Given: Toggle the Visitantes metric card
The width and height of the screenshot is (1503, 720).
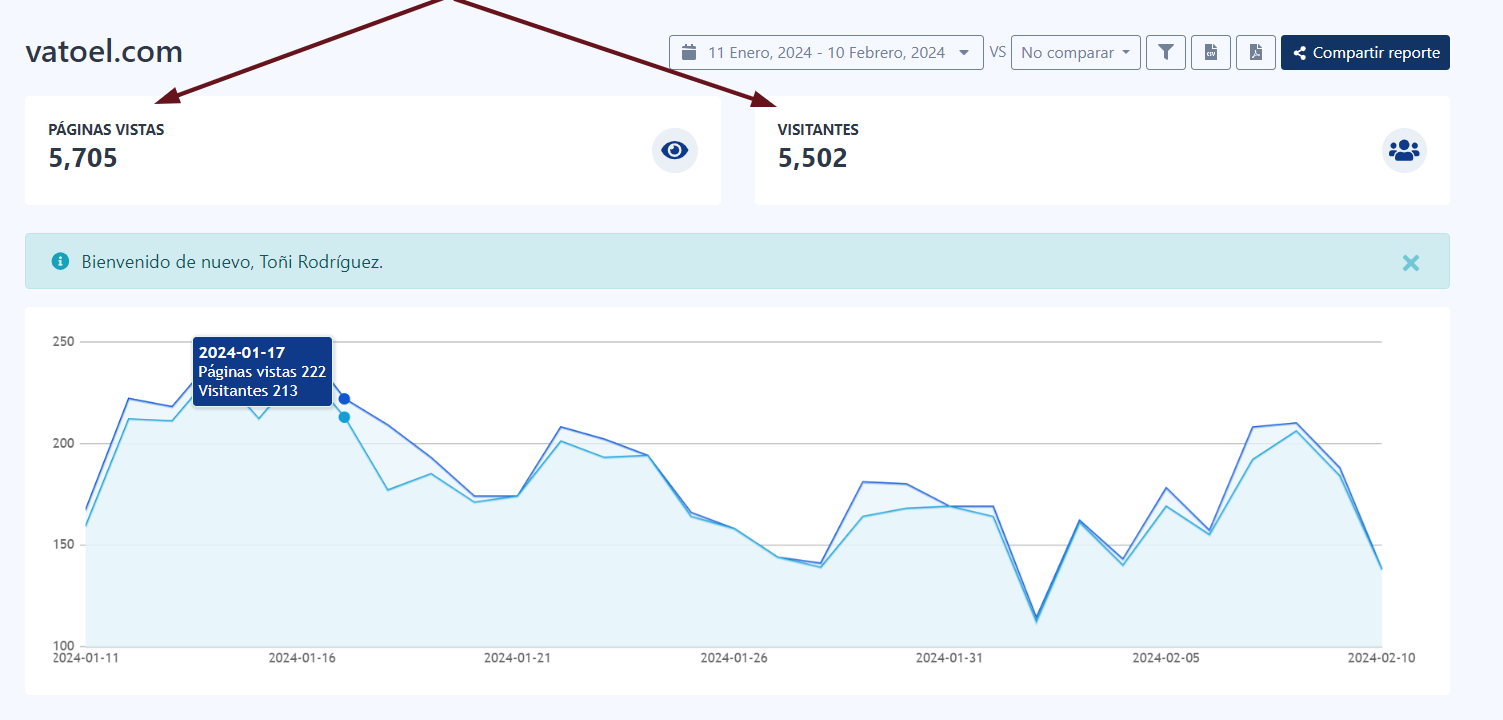Looking at the screenshot, I should pos(1102,150).
